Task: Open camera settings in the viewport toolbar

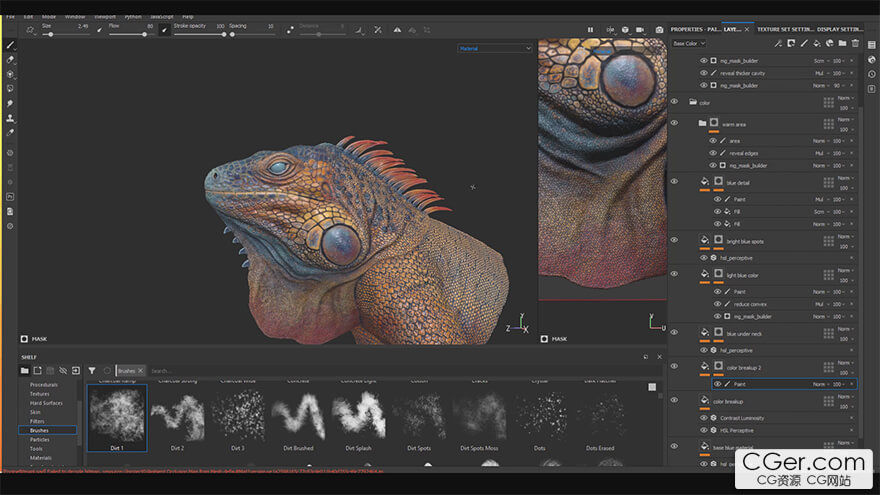Action: coord(640,30)
